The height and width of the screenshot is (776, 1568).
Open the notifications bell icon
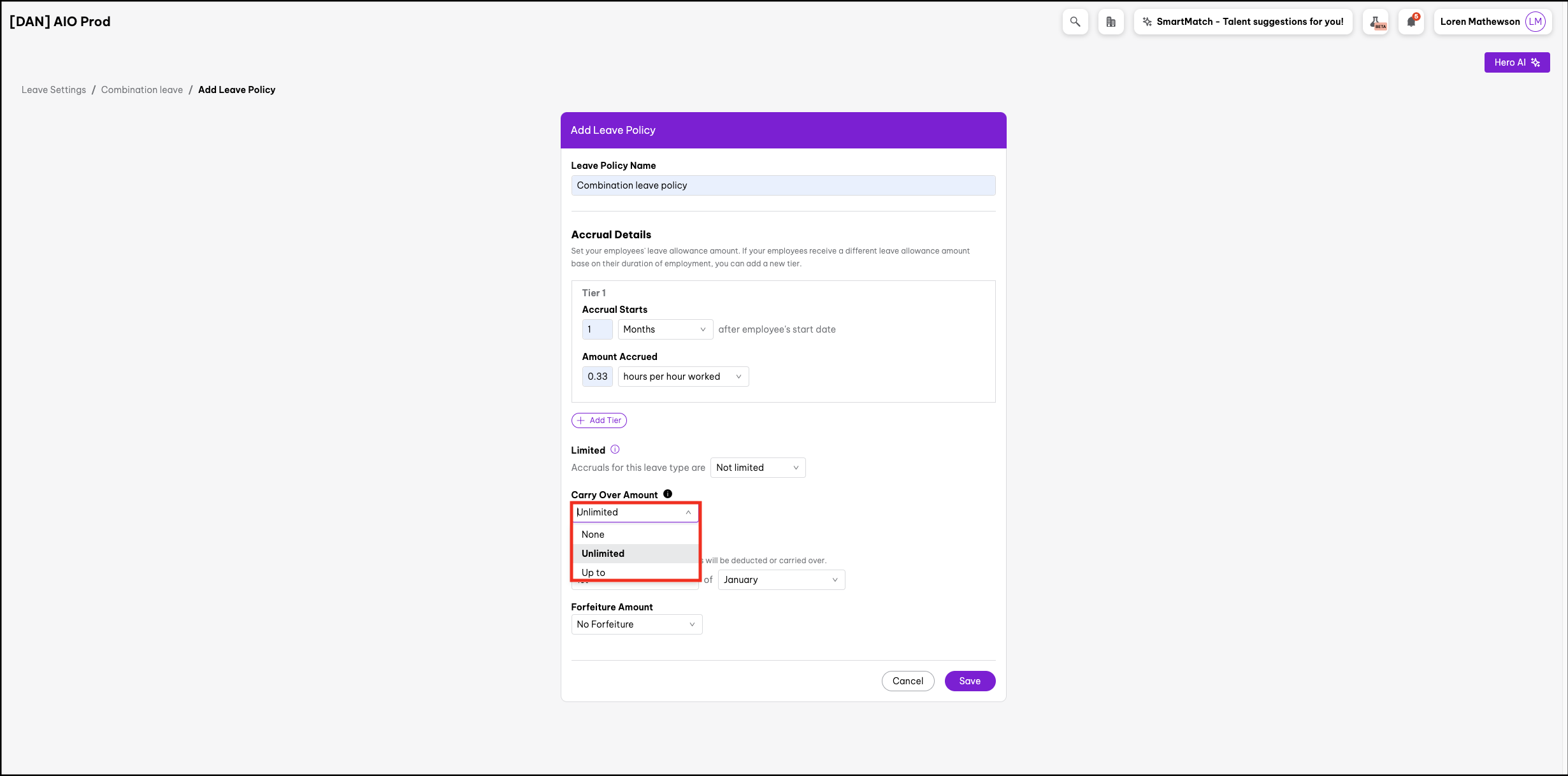tap(1411, 22)
